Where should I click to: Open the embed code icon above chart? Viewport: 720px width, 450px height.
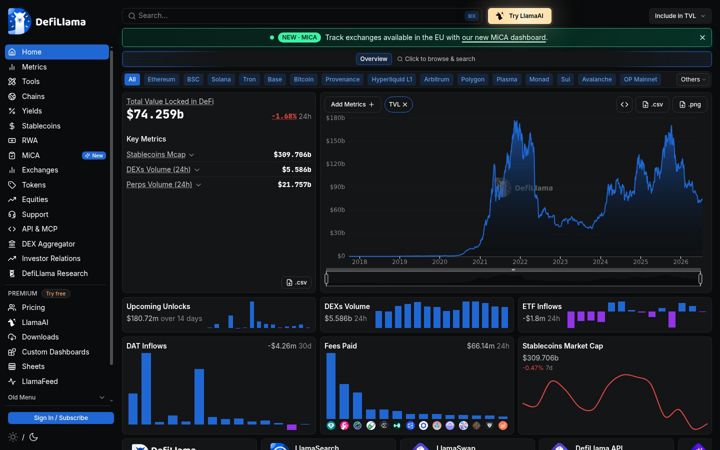[x=624, y=105]
